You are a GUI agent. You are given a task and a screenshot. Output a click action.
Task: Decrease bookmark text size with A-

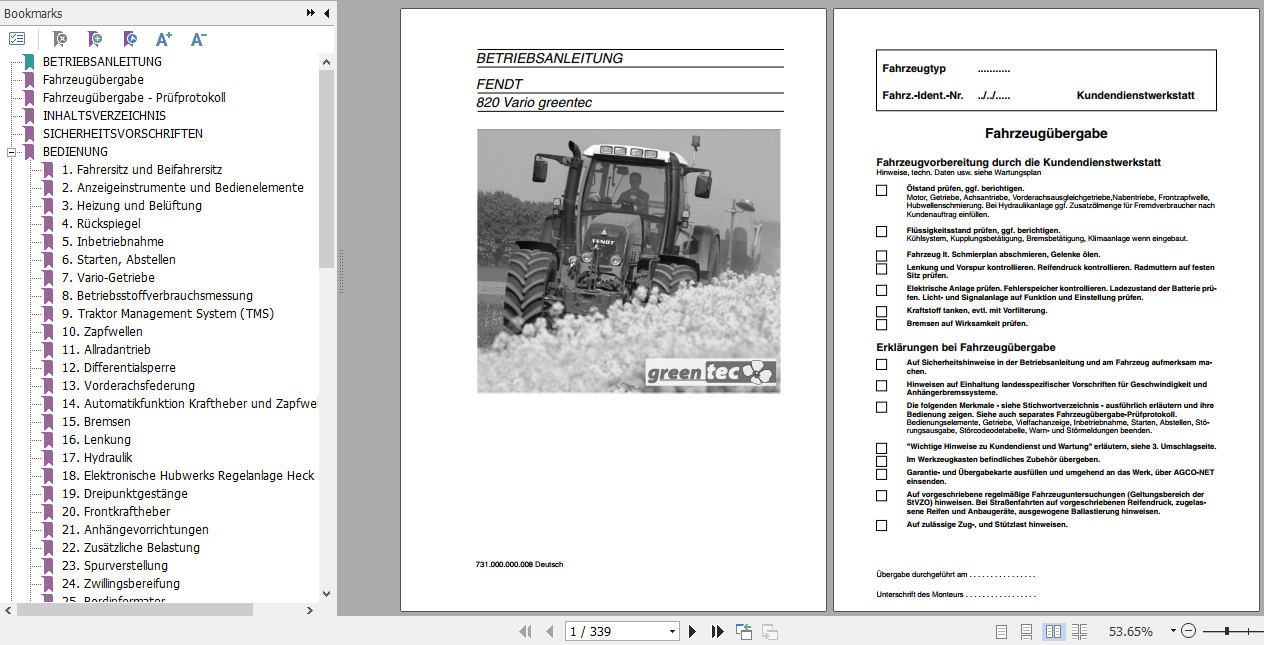[x=198, y=39]
